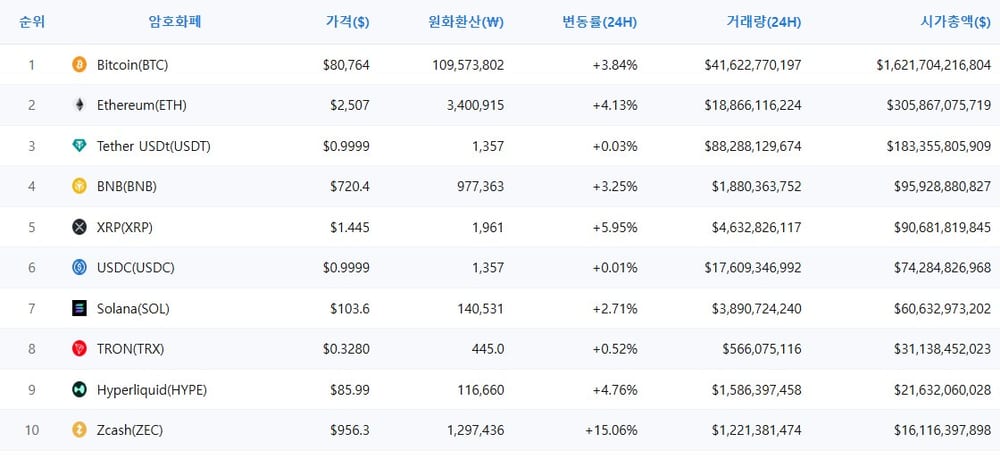Screen dimensions: 1000x459
Task: Sort by the 암호화폐 column header
Action: point(175,22)
